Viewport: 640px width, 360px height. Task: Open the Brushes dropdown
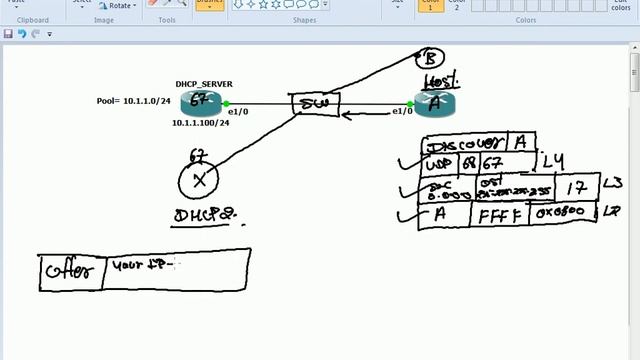coord(210,5)
